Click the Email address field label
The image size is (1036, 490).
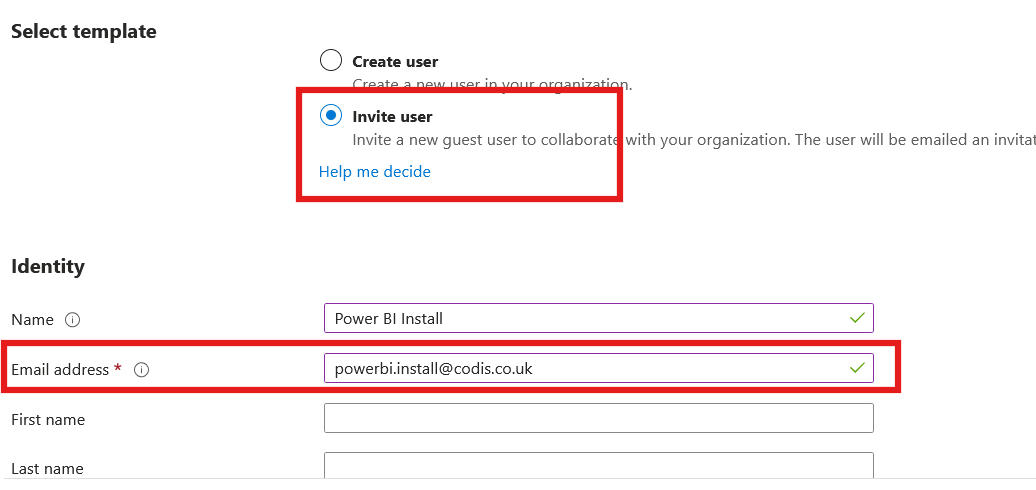(x=60, y=370)
